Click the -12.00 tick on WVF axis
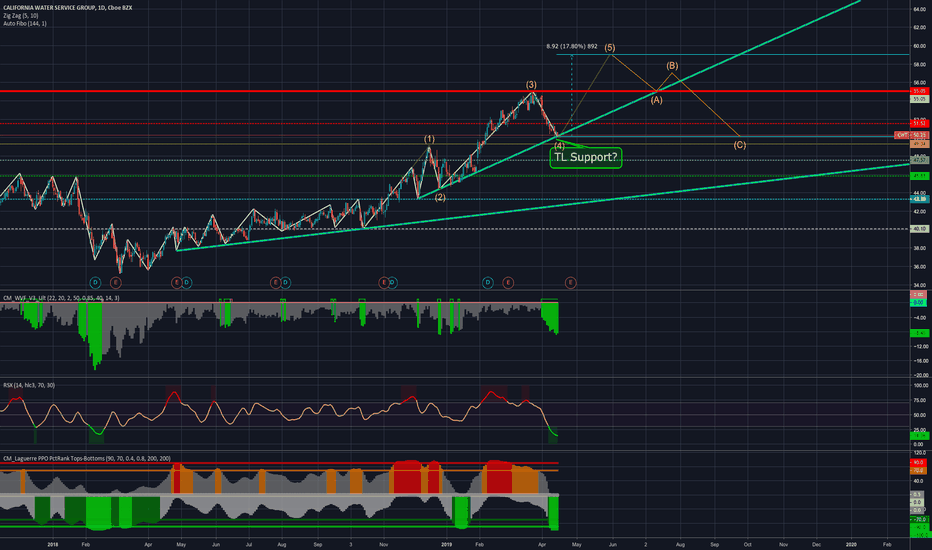The width and height of the screenshot is (932, 550). pos(920,346)
